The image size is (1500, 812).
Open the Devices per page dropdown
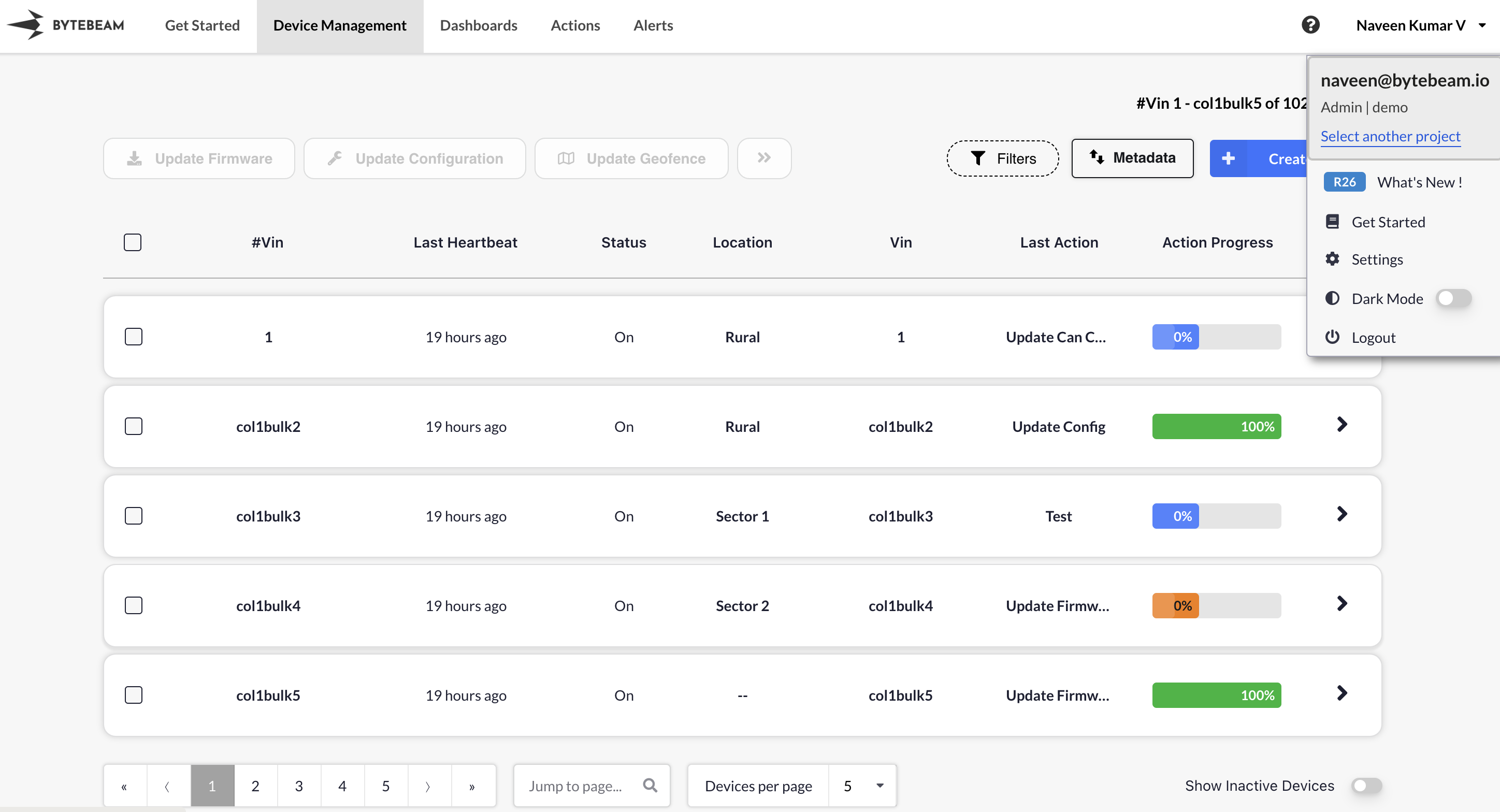point(862,785)
